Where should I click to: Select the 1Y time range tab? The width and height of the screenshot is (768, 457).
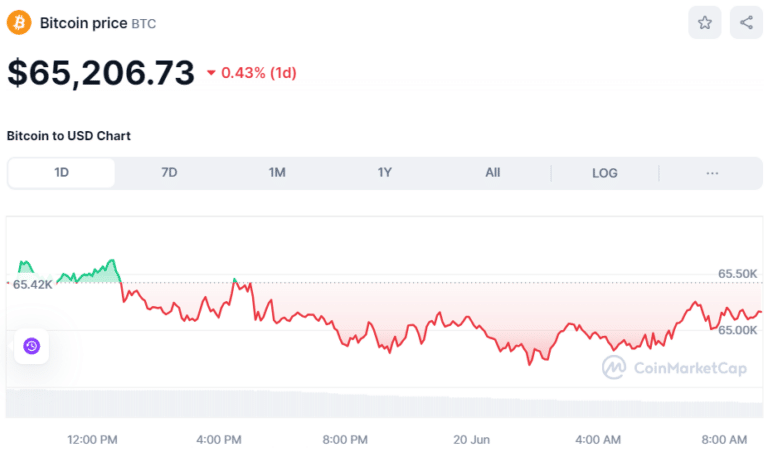click(x=385, y=173)
